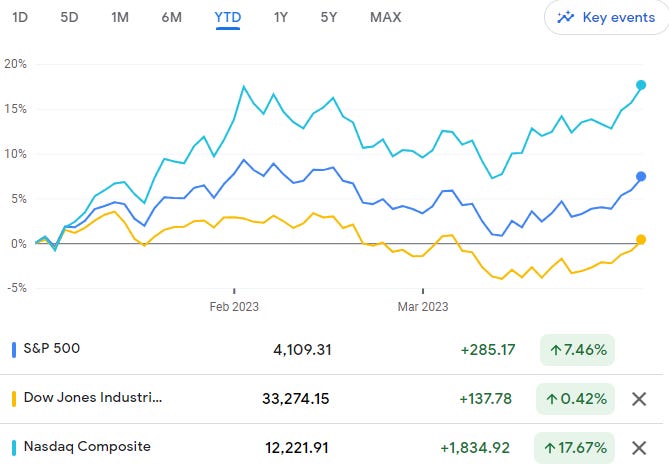The image size is (669, 470).
Task: Remove Dow Jones comparison with X
Action: (x=639, y=399)
